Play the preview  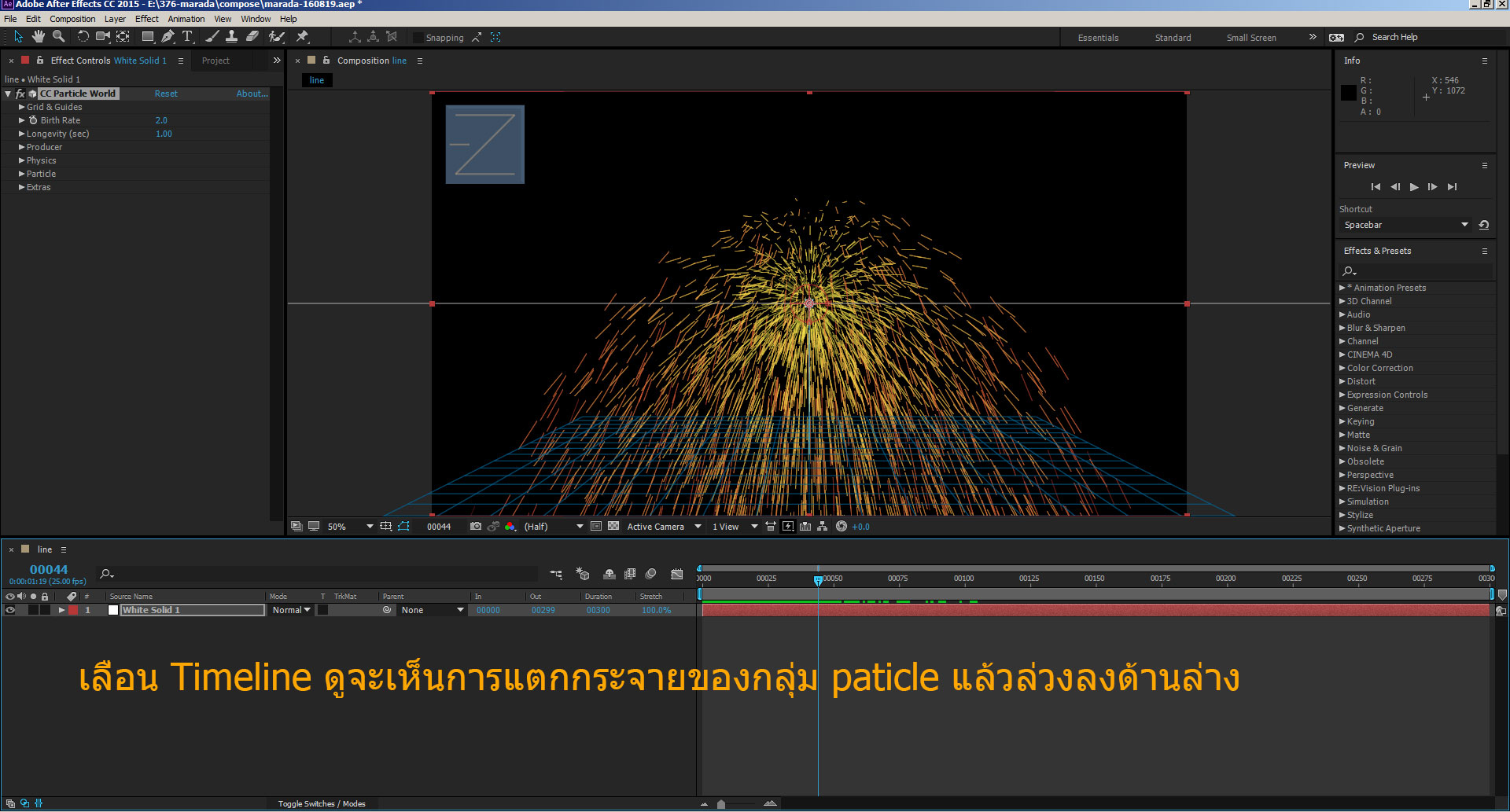1414,187
